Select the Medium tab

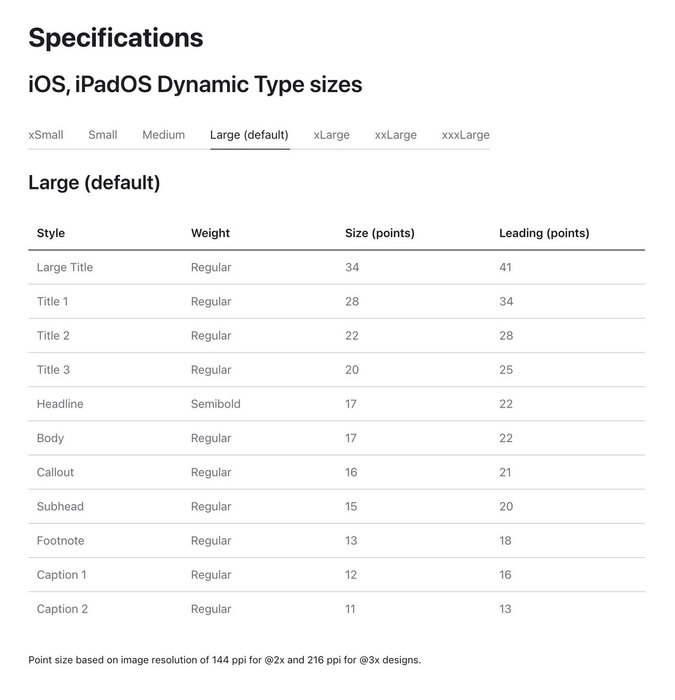[163, 135]
